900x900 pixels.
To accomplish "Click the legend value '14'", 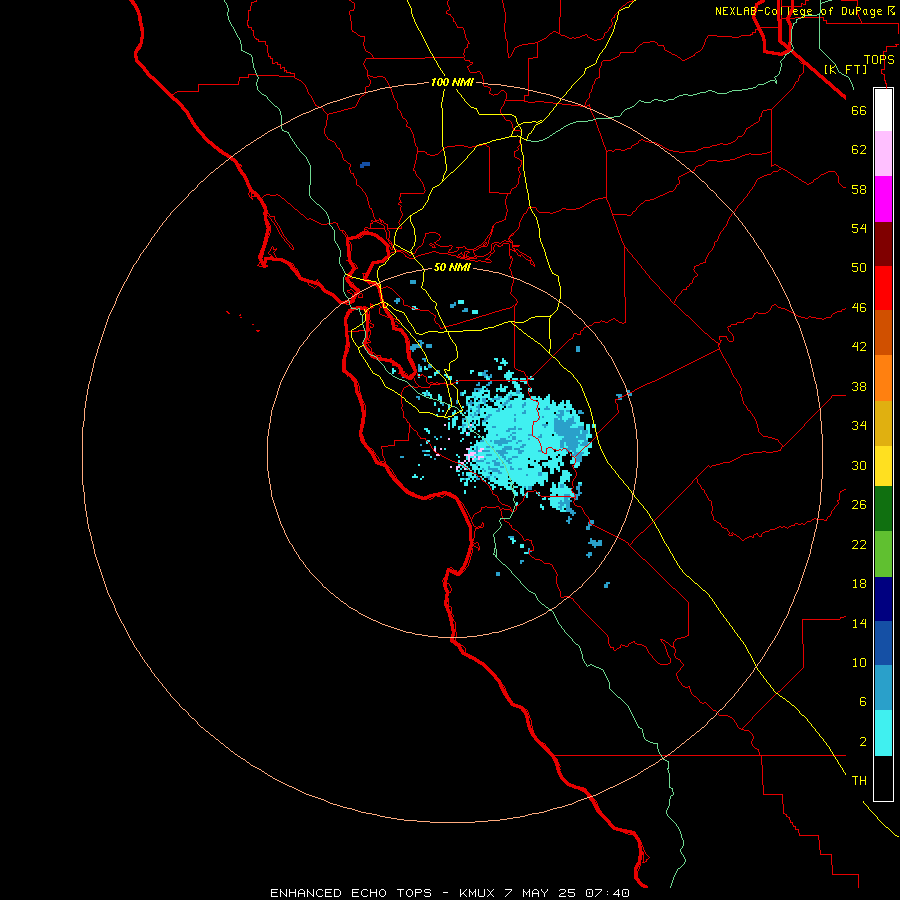I will point(859,623).
